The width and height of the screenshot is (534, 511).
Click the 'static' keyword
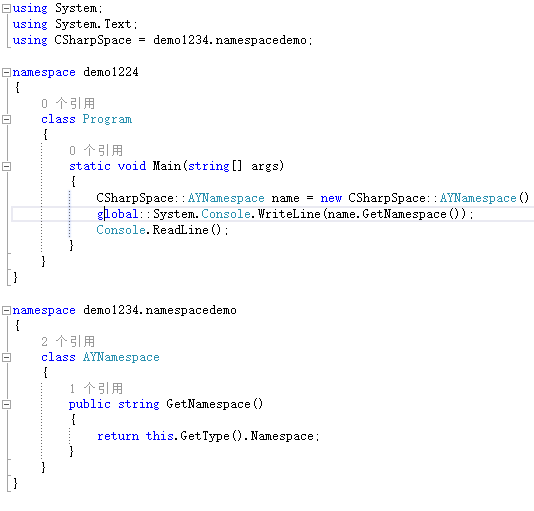click(90, 166)
